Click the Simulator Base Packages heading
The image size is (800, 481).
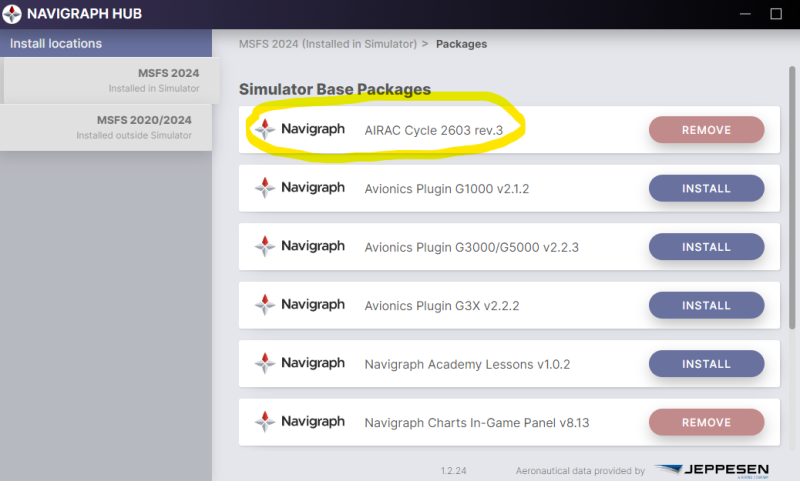(x=335, y=89)
